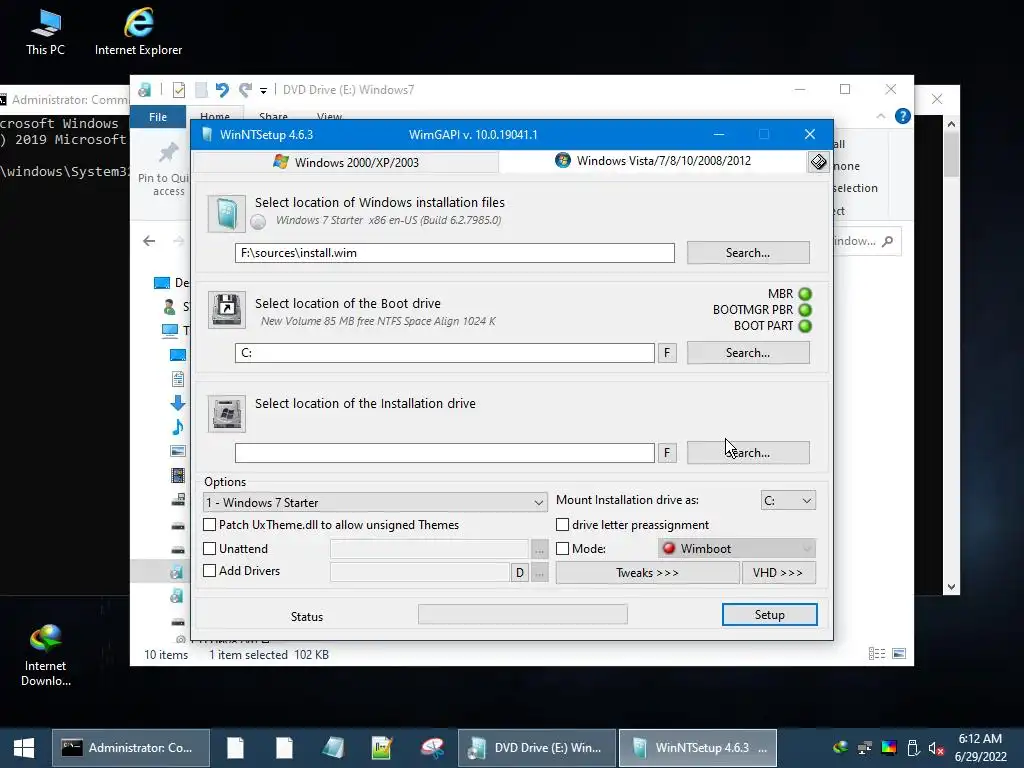The width and height of the screenshot is (1024, 768).
Task: Open the Windows Start button
Action: tap(24, 748)
